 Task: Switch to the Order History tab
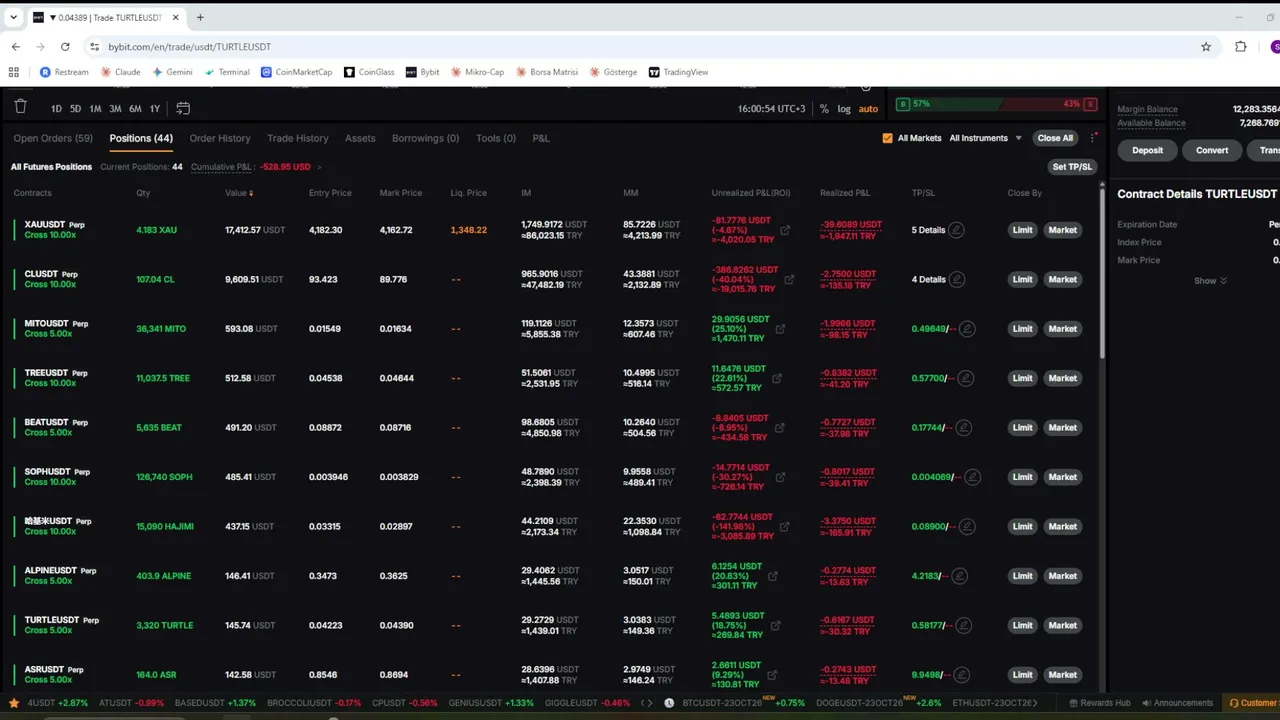click(x=220, y=138)
